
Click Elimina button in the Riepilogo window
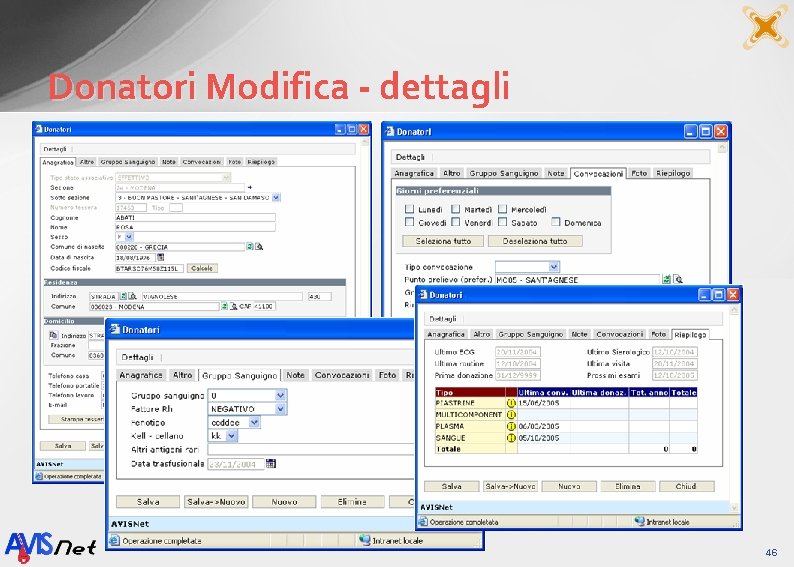627,486
